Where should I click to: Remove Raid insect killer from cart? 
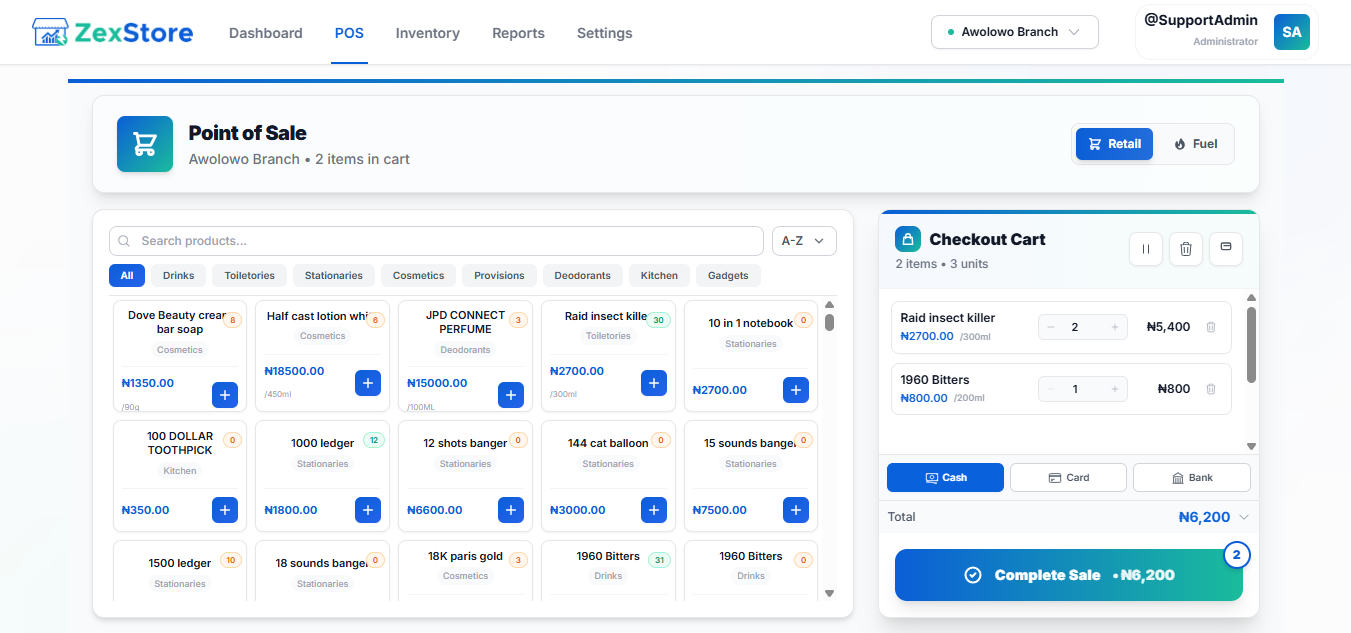pos(1211,327)
